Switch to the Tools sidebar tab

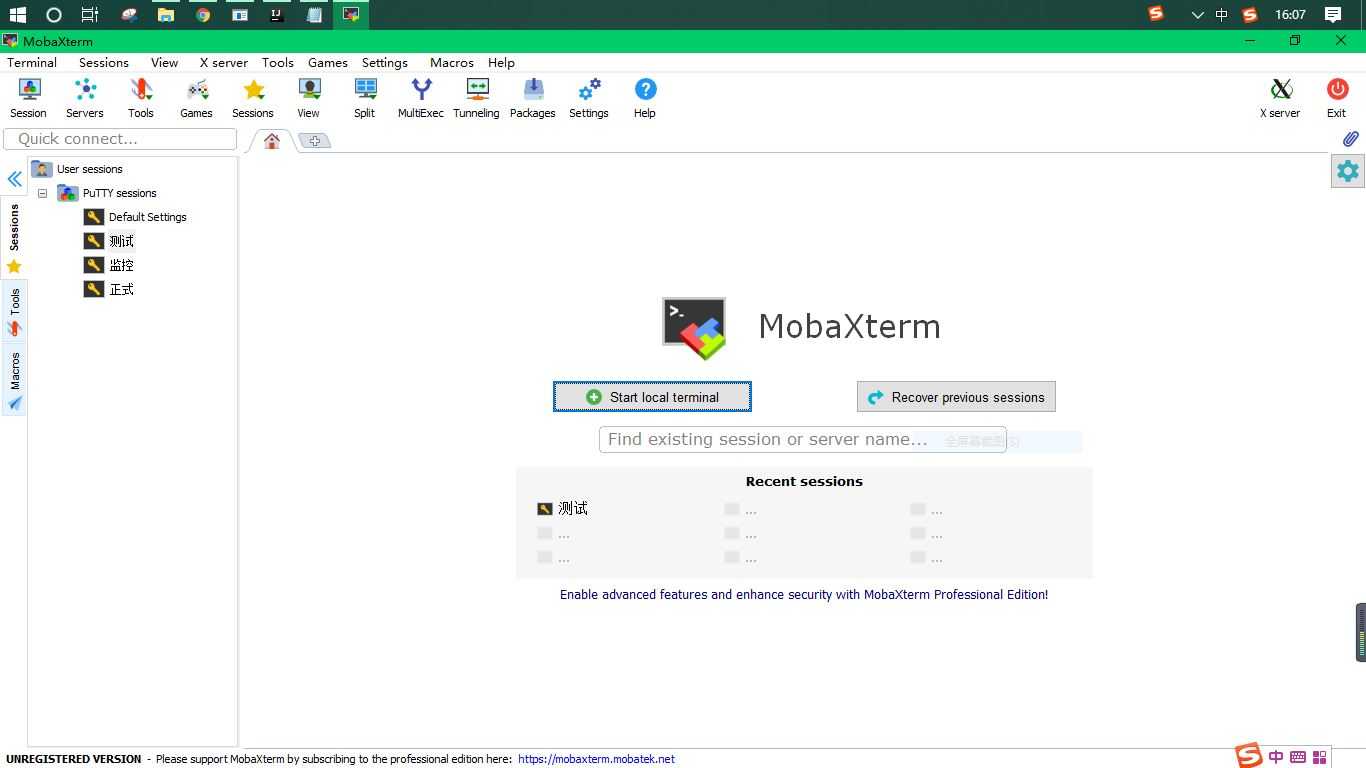14,312
